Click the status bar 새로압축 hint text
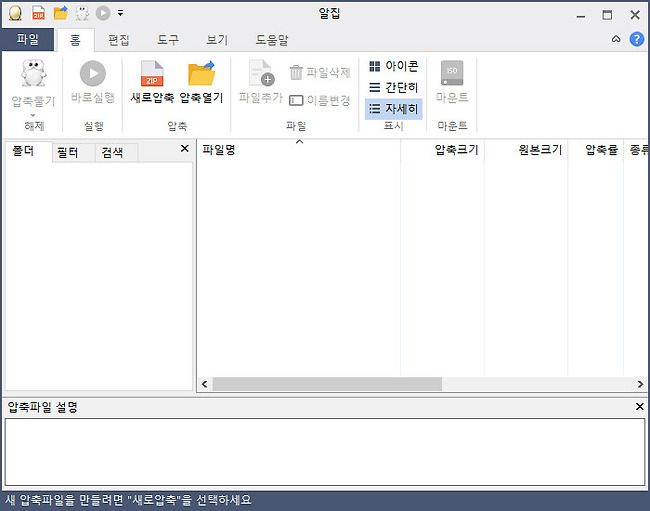This screenshot has height=511, width=650. click(x=128, y=500)
